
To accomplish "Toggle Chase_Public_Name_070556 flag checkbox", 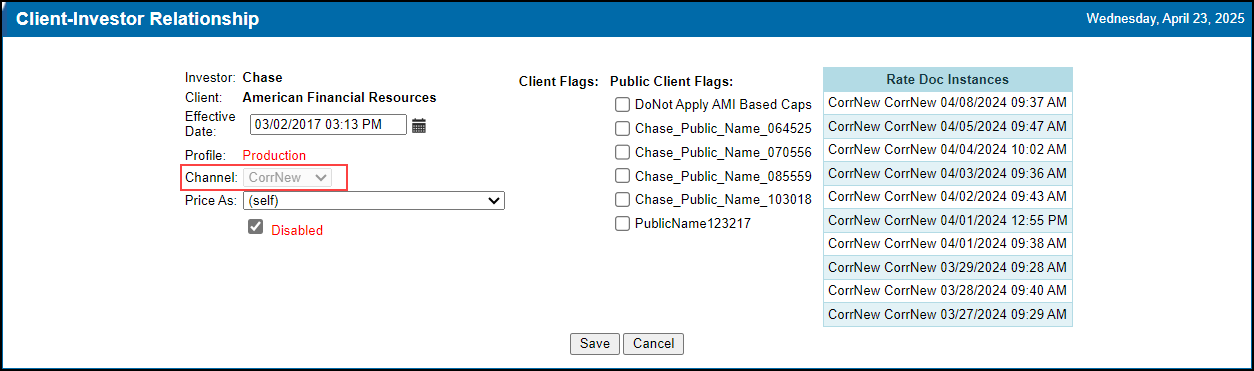I will point(622,152).
